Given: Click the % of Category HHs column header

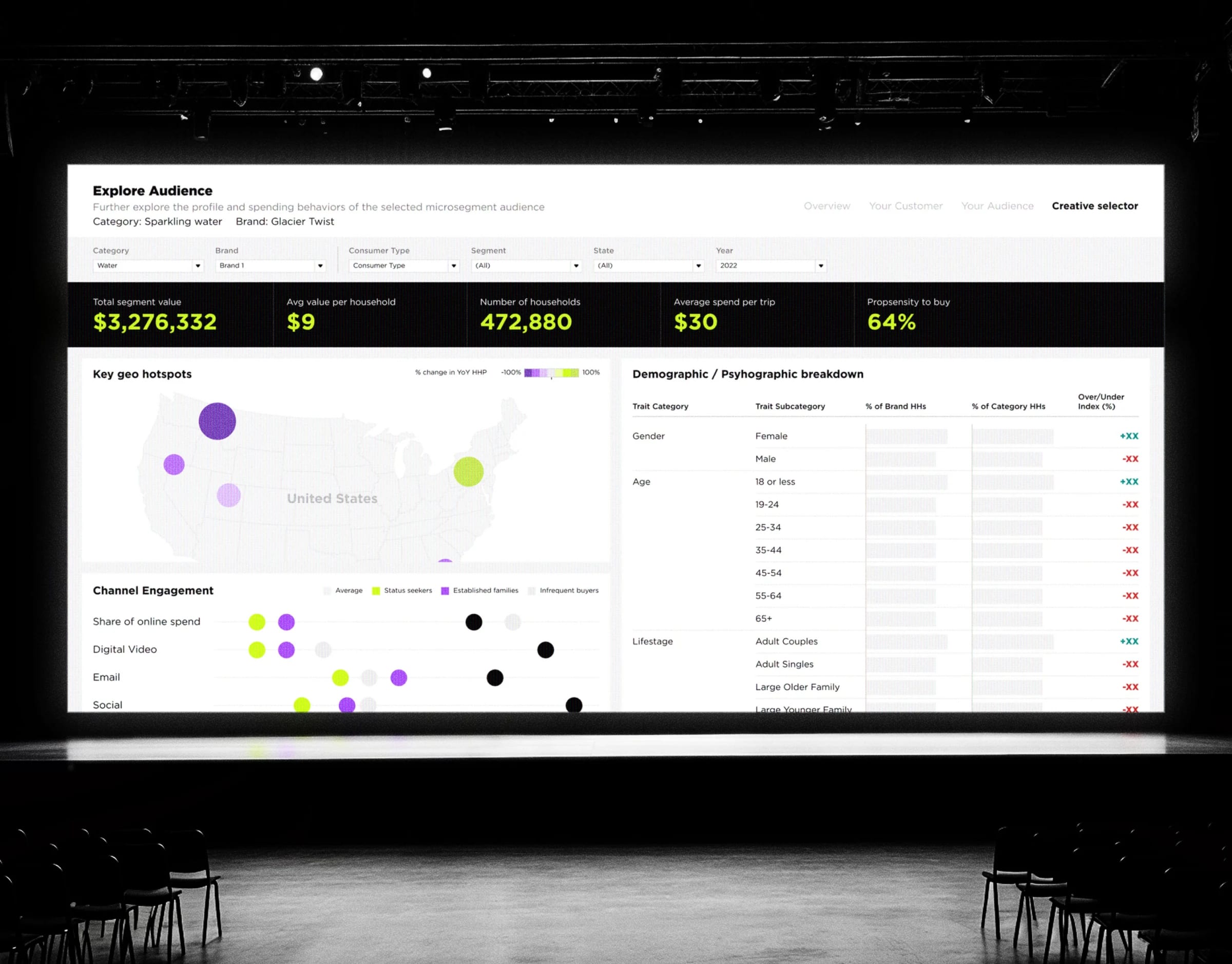Looking at the screenshot, I should (1009, 406).
